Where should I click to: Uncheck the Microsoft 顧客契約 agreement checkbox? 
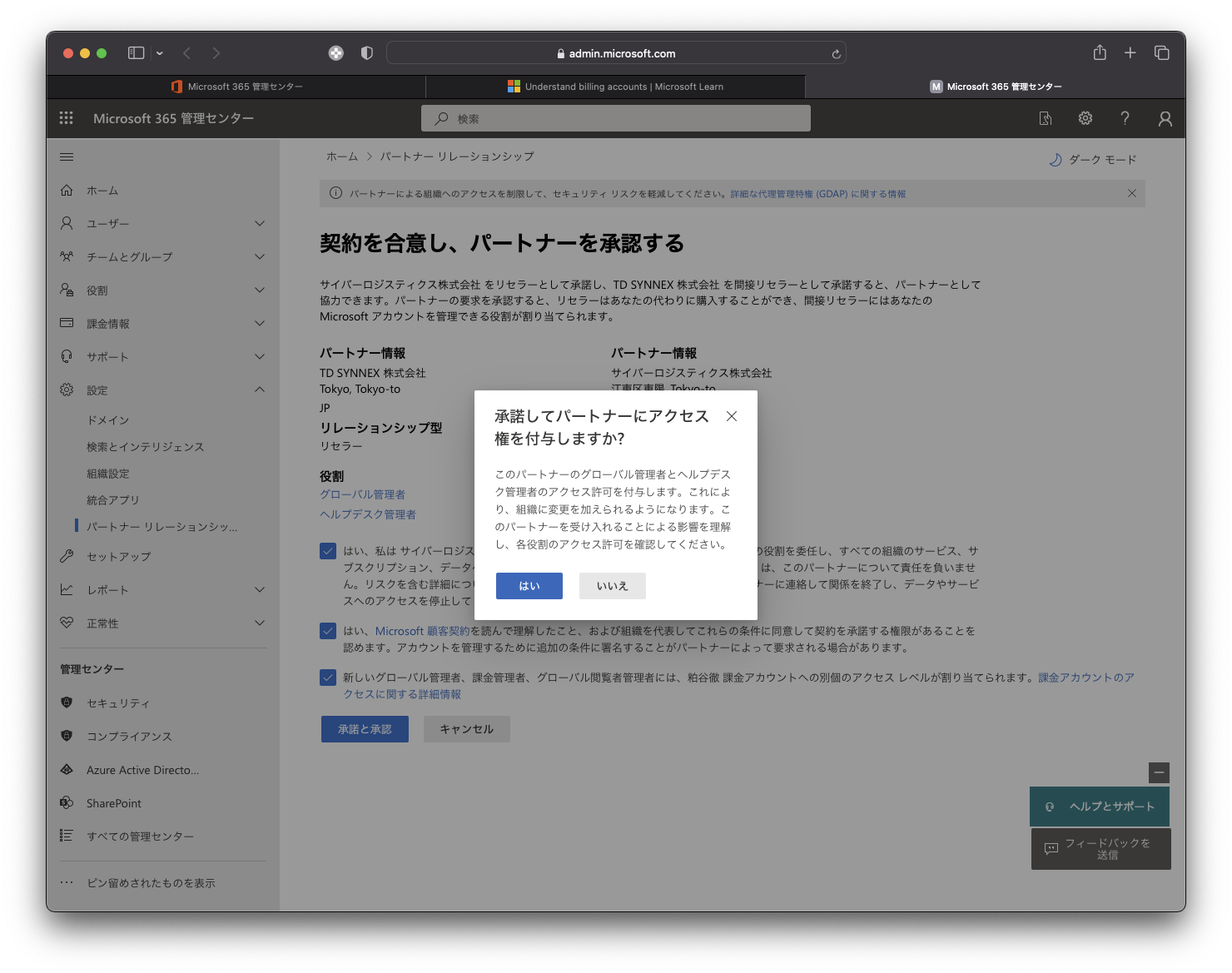point(328,631)
